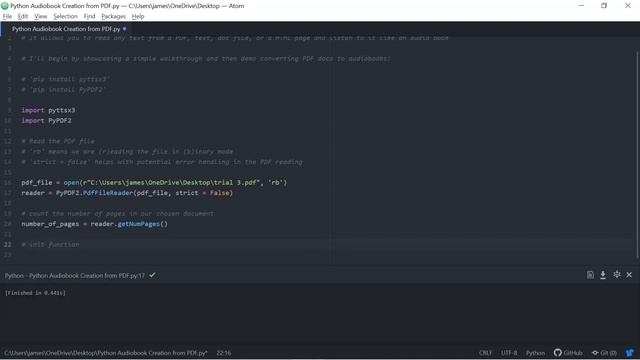
Task: Click the 'pdf_file = open(...)' line
Action: pos(154,182)
